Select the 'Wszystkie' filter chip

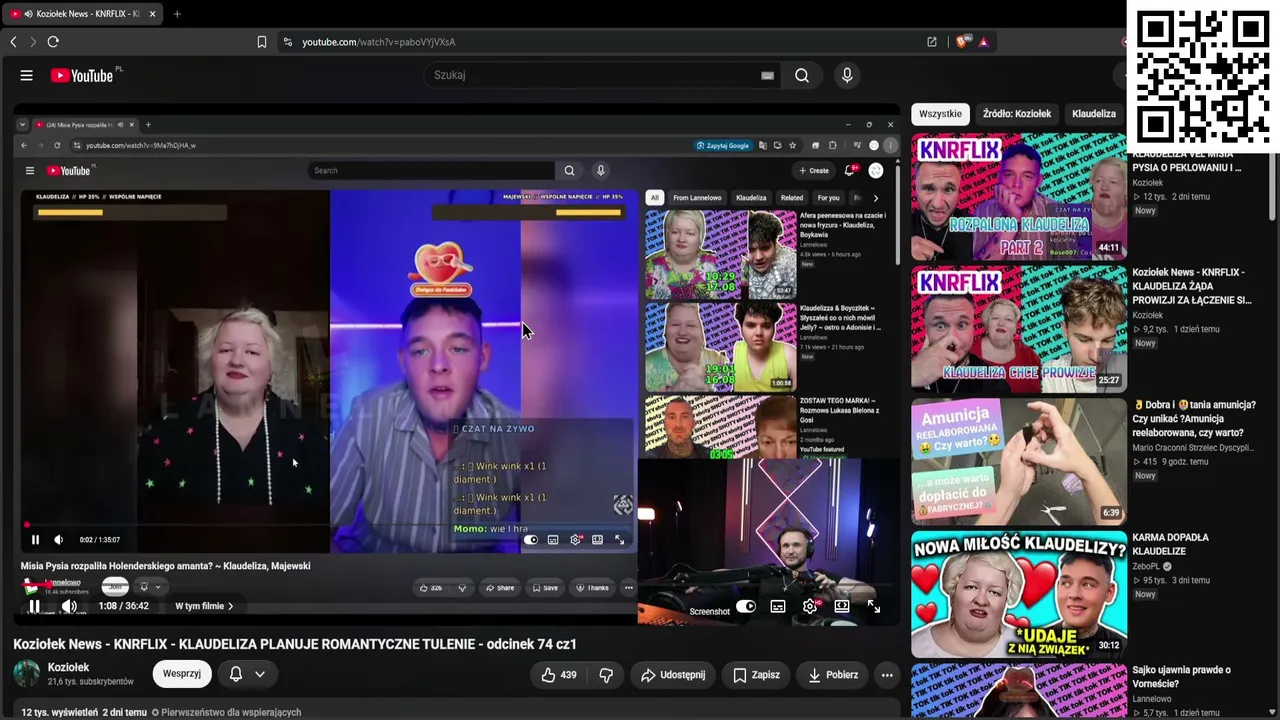[x=940, y=114]
